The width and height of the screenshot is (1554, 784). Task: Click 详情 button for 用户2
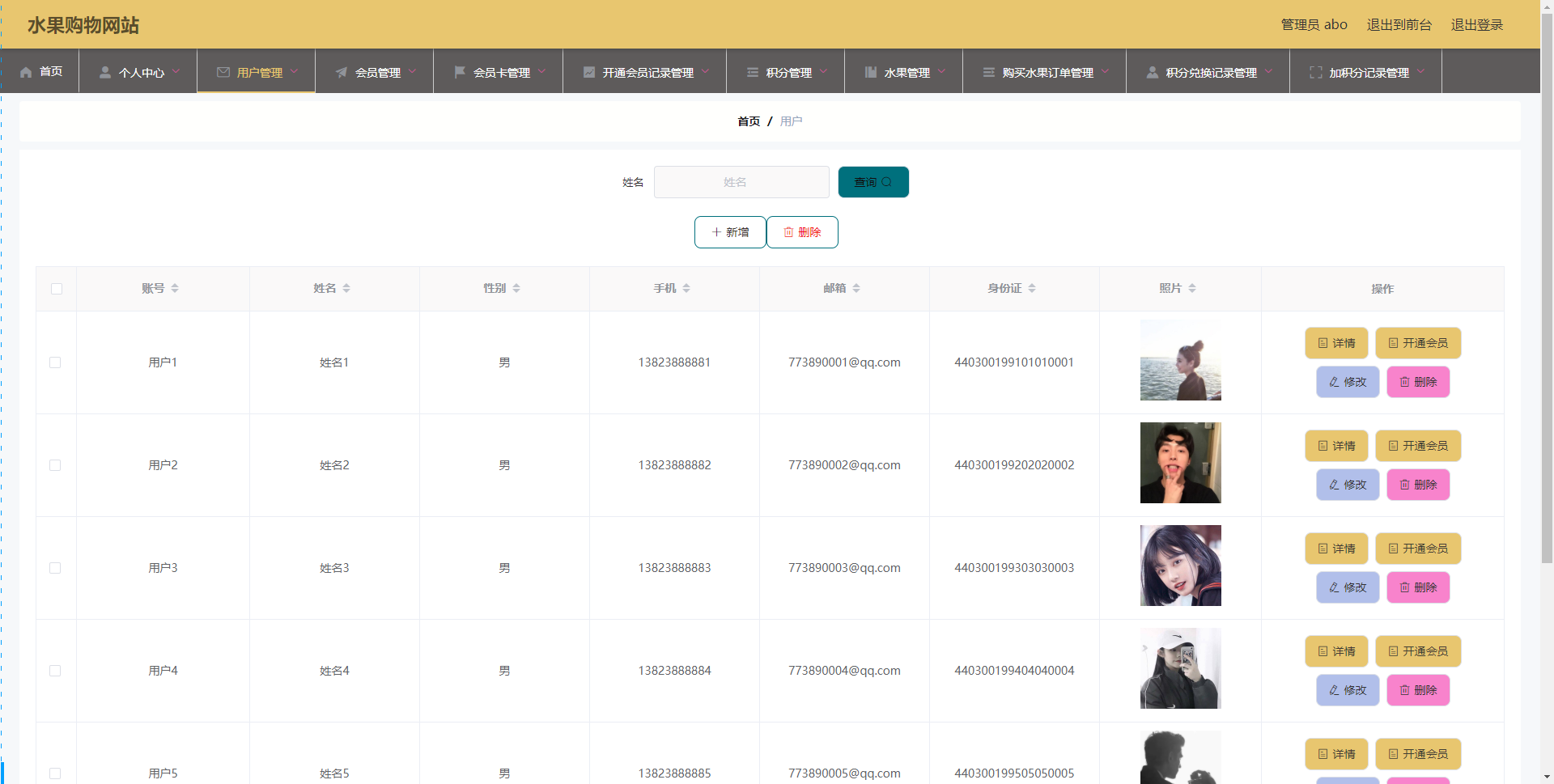coord(1336,446)
